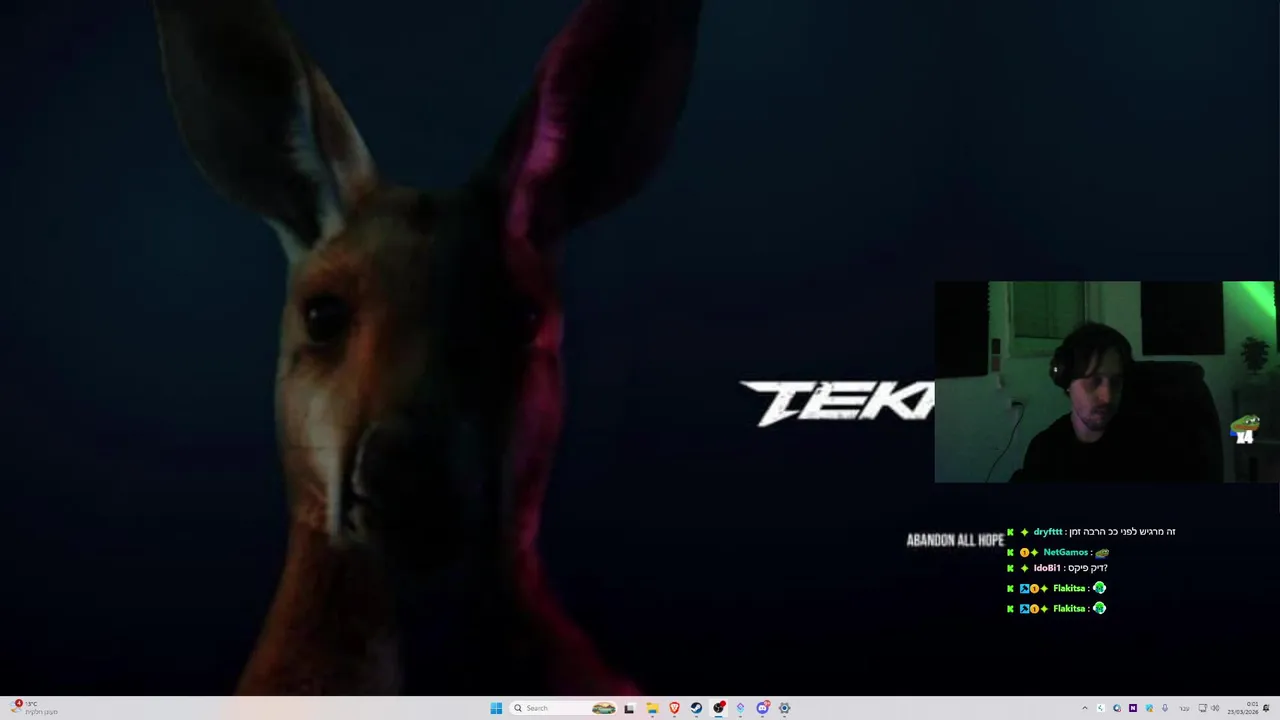Click the dryfttt chat message

point(1092,532)
